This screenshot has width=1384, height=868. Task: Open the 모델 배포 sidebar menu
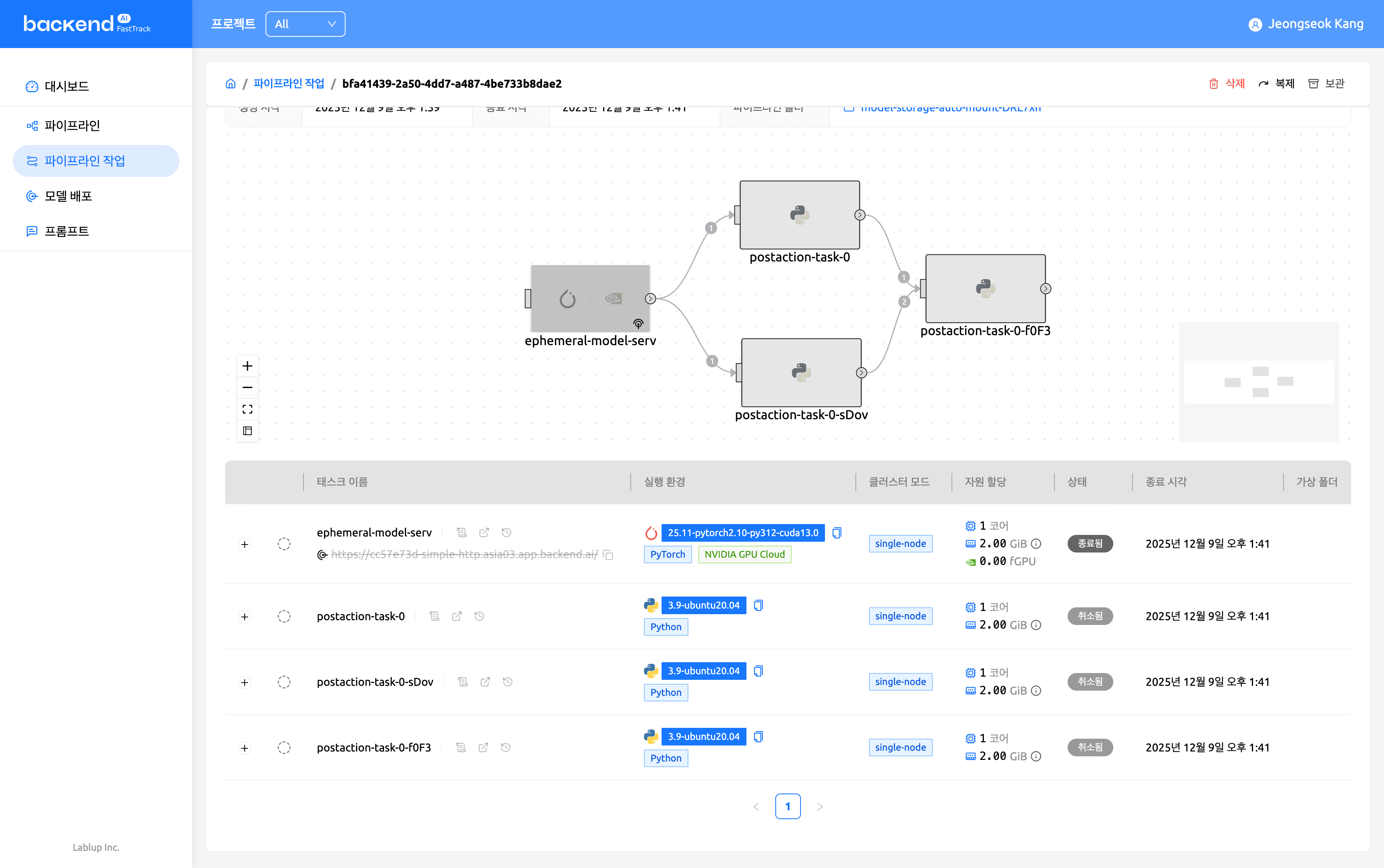coord(68,196)
